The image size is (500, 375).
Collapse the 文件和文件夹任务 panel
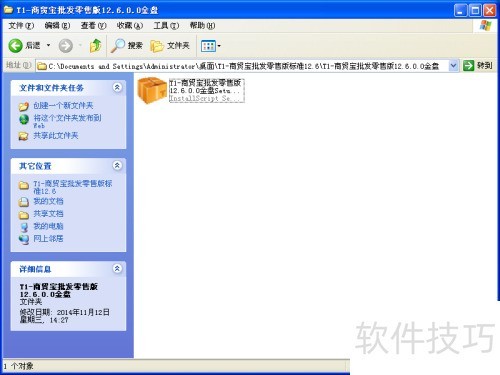[x=117, y=88]
